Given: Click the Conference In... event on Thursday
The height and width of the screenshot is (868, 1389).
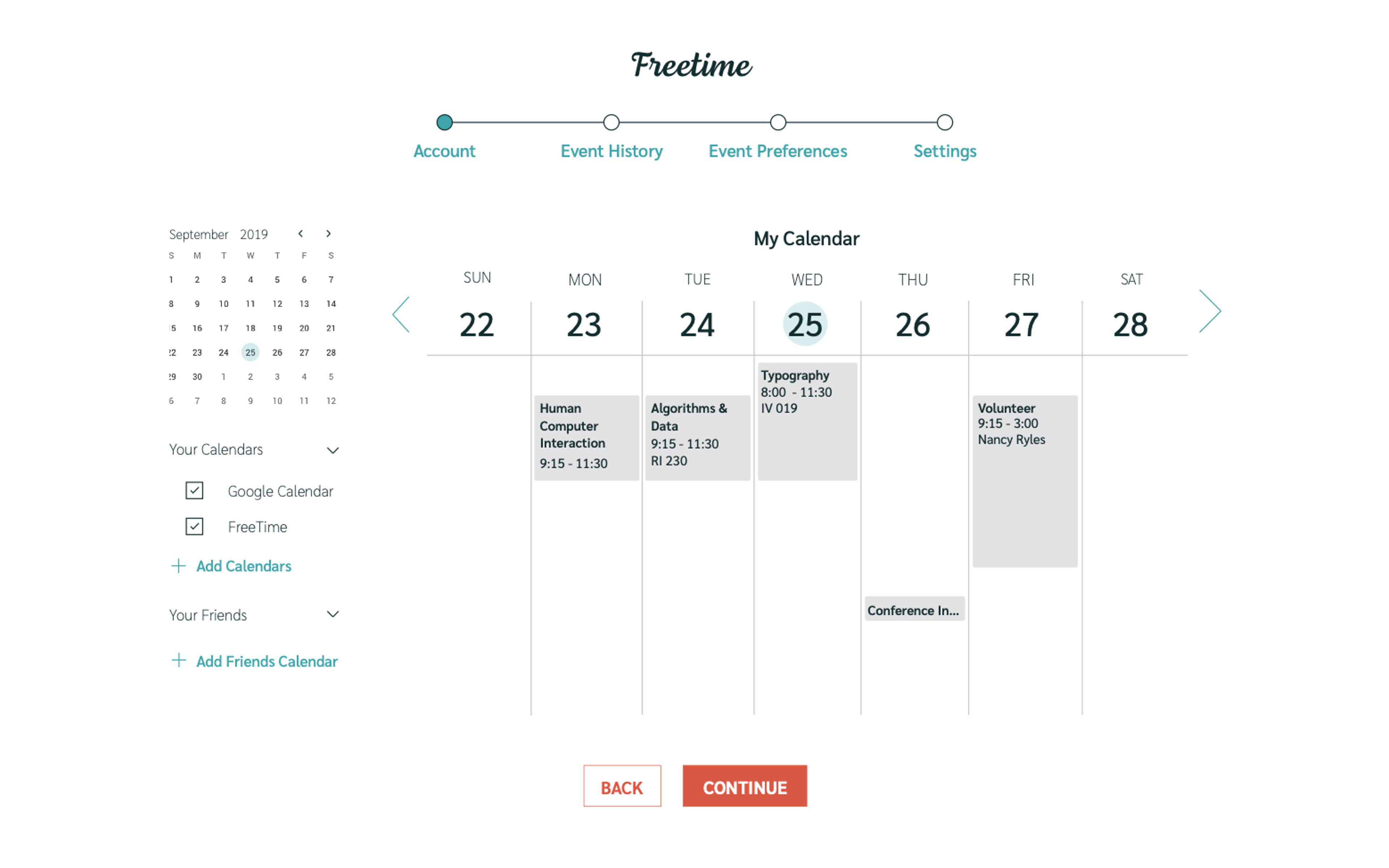Looking at the screenshot, I should click(912, 610).
